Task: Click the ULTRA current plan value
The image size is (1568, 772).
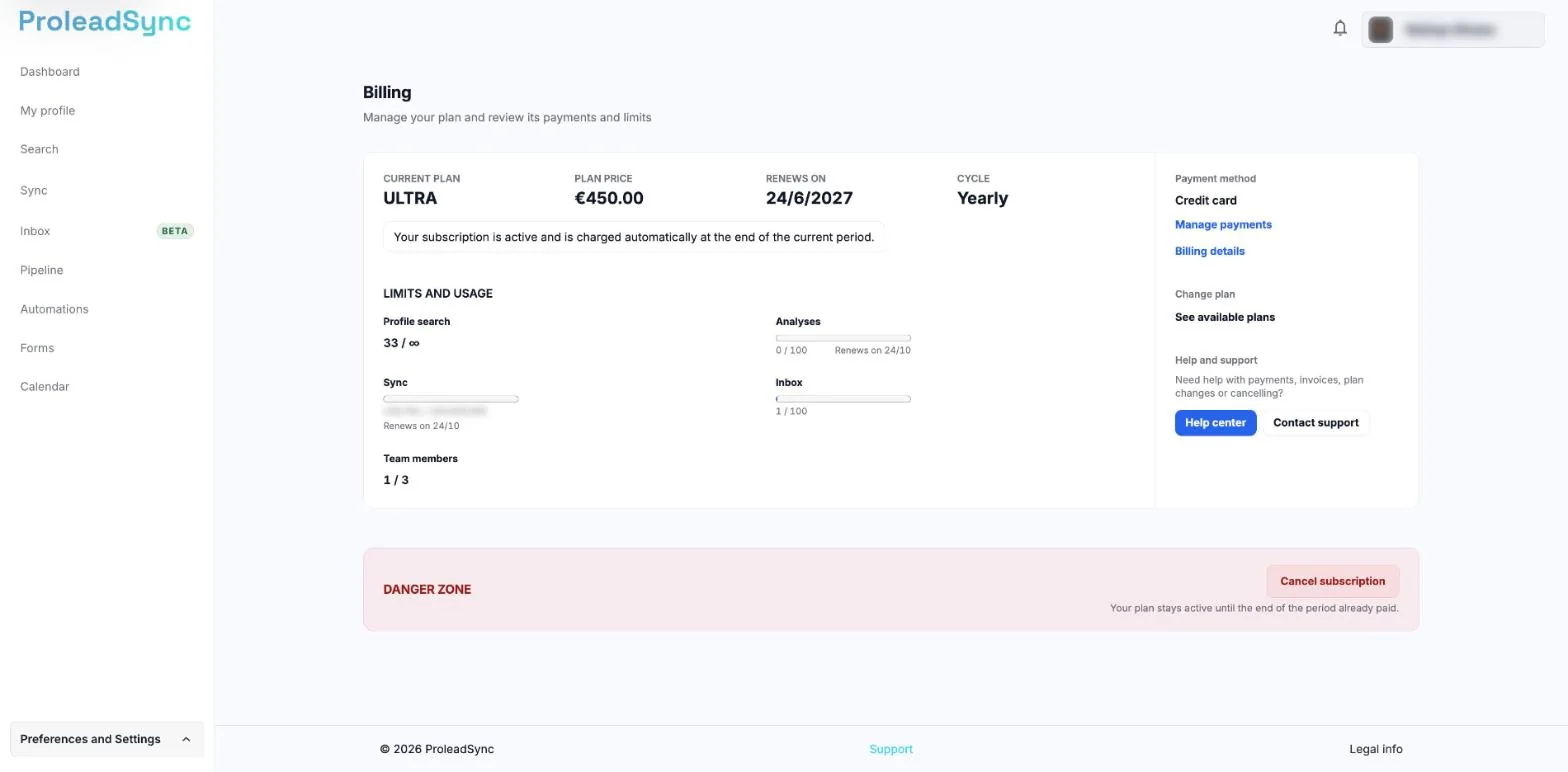Action: click(x=410, y=198)
